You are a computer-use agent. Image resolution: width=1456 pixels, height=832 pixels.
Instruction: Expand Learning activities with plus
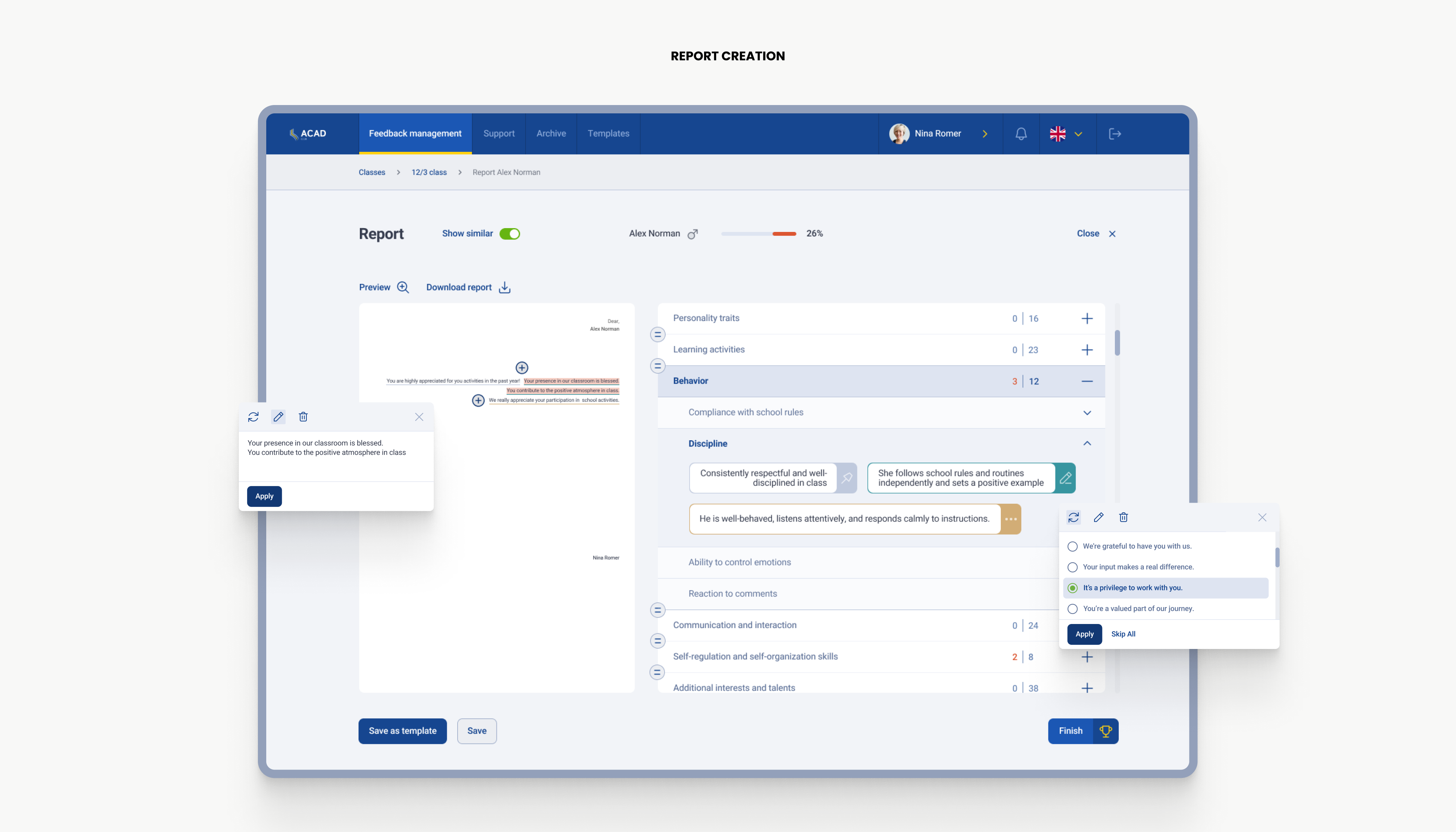[1087, 350]
